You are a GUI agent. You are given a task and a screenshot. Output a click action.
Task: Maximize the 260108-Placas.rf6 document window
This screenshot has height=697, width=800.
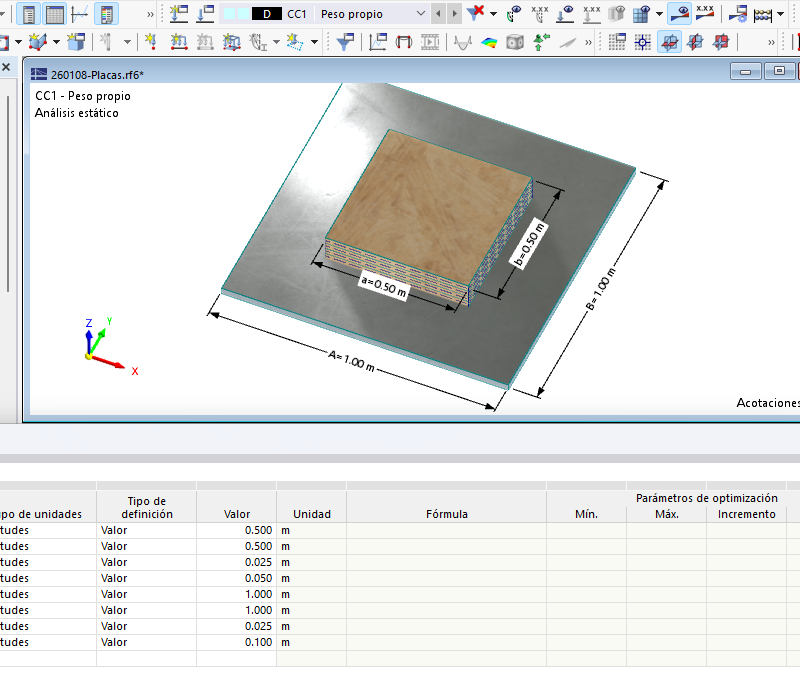tap(779, 71)
